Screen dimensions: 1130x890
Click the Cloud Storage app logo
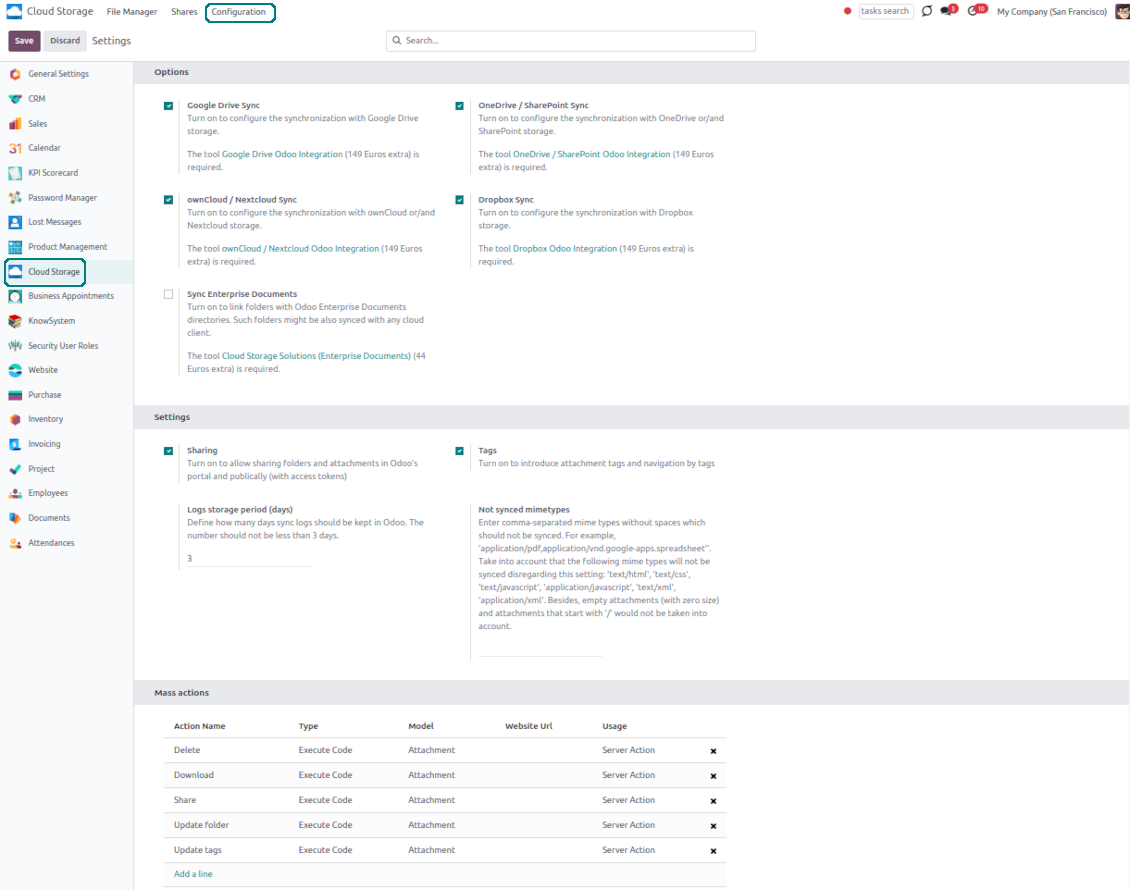[15, 12]
